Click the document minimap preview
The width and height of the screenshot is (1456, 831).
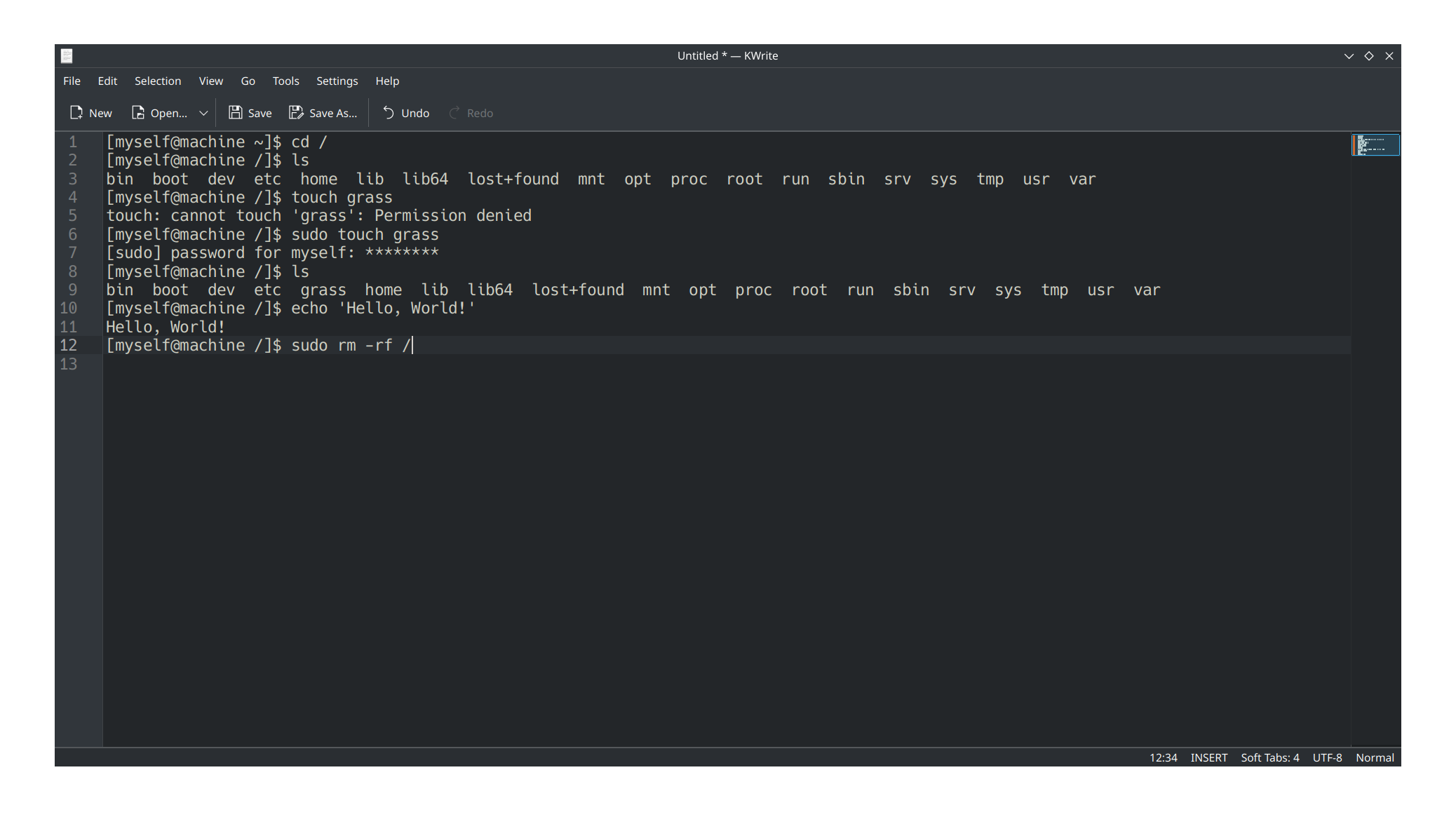(x=1375, y=145)
